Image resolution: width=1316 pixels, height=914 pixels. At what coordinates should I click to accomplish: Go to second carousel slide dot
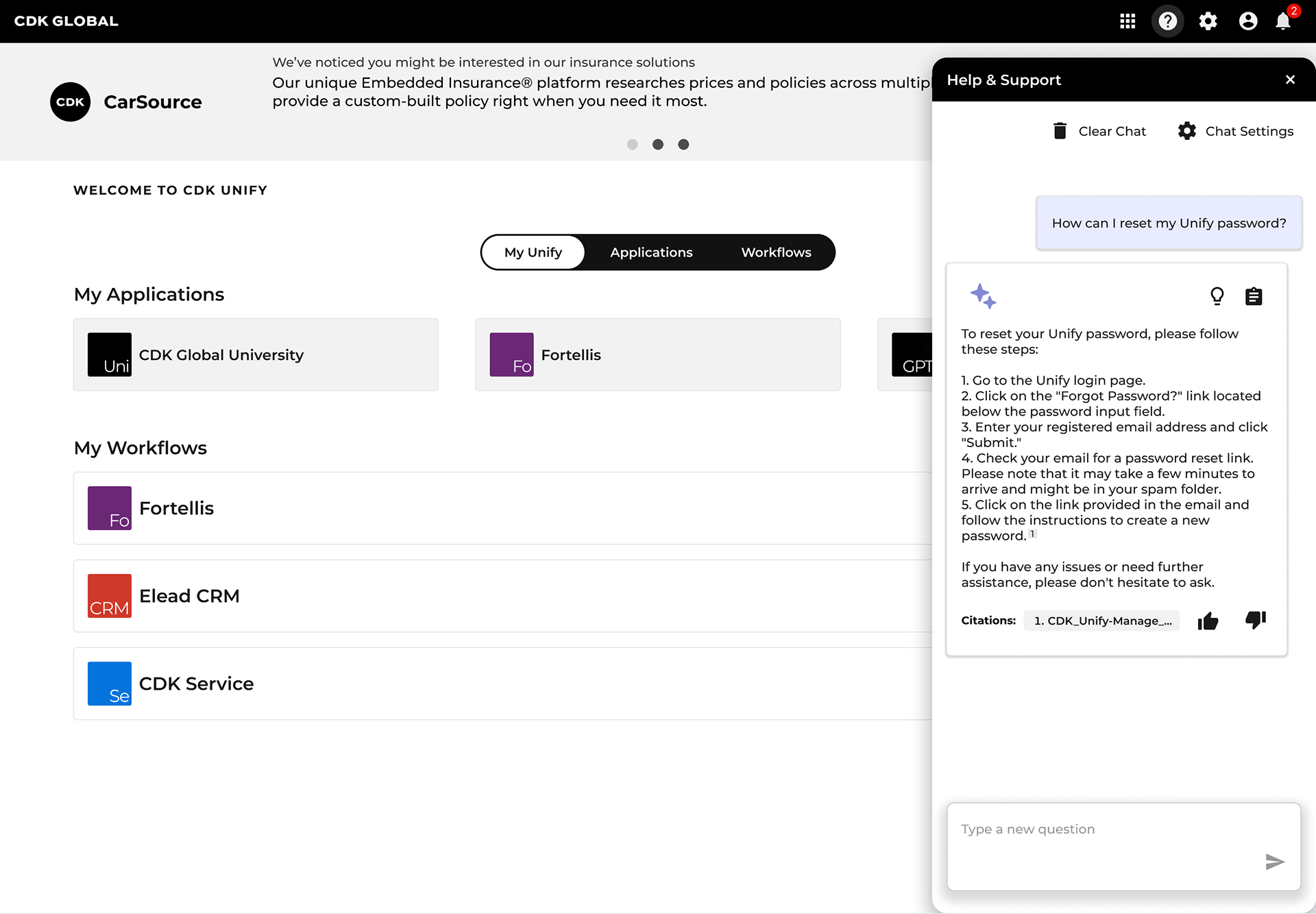[658, 144]
